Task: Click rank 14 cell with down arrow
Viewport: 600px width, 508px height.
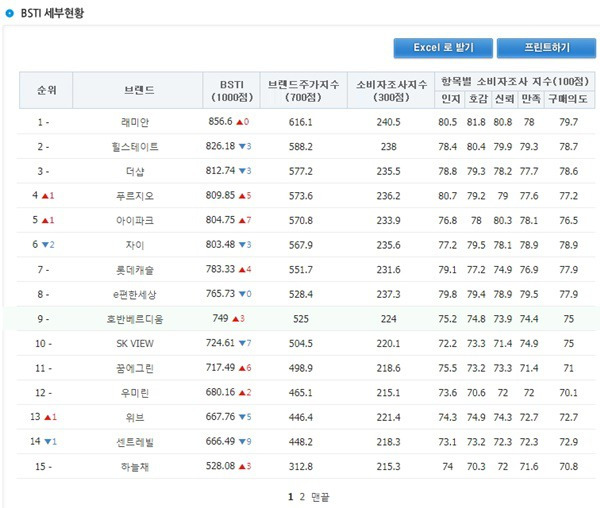Action: [43, 441]
